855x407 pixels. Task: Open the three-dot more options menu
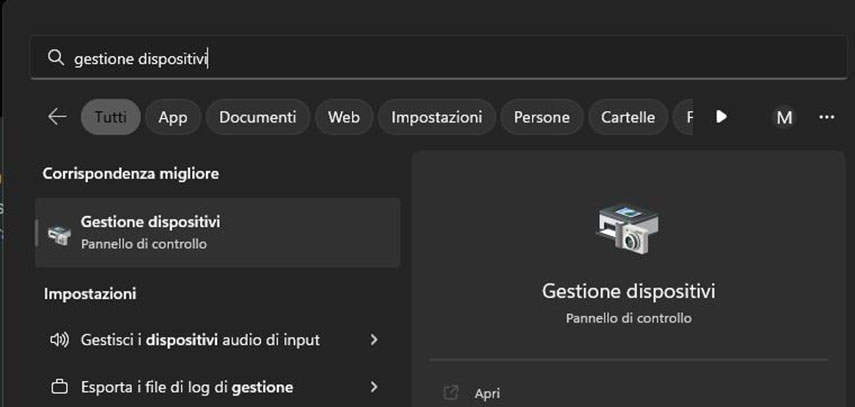[826, 117]
